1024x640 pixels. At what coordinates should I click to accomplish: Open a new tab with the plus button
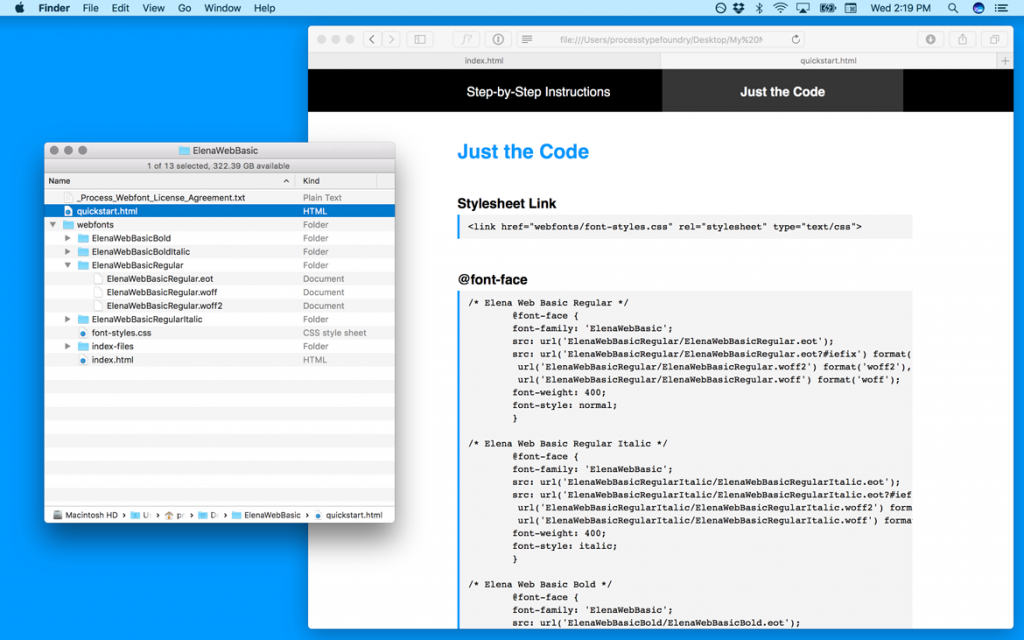(1005, 60)
